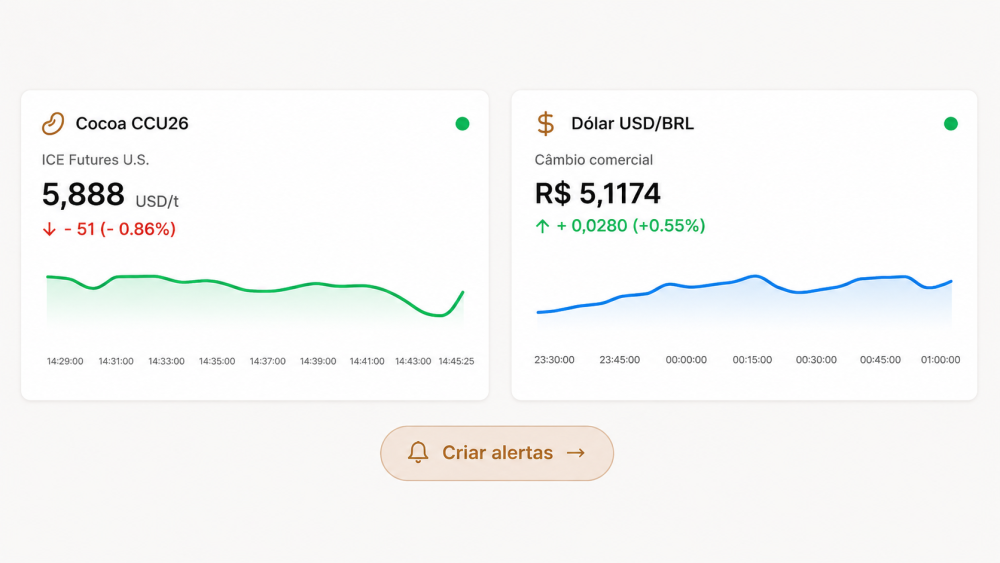Viewport: 1000px width, 563px height.
Task: Click the 01:00:00 marker on dollar chart
Action: point(940,360)
